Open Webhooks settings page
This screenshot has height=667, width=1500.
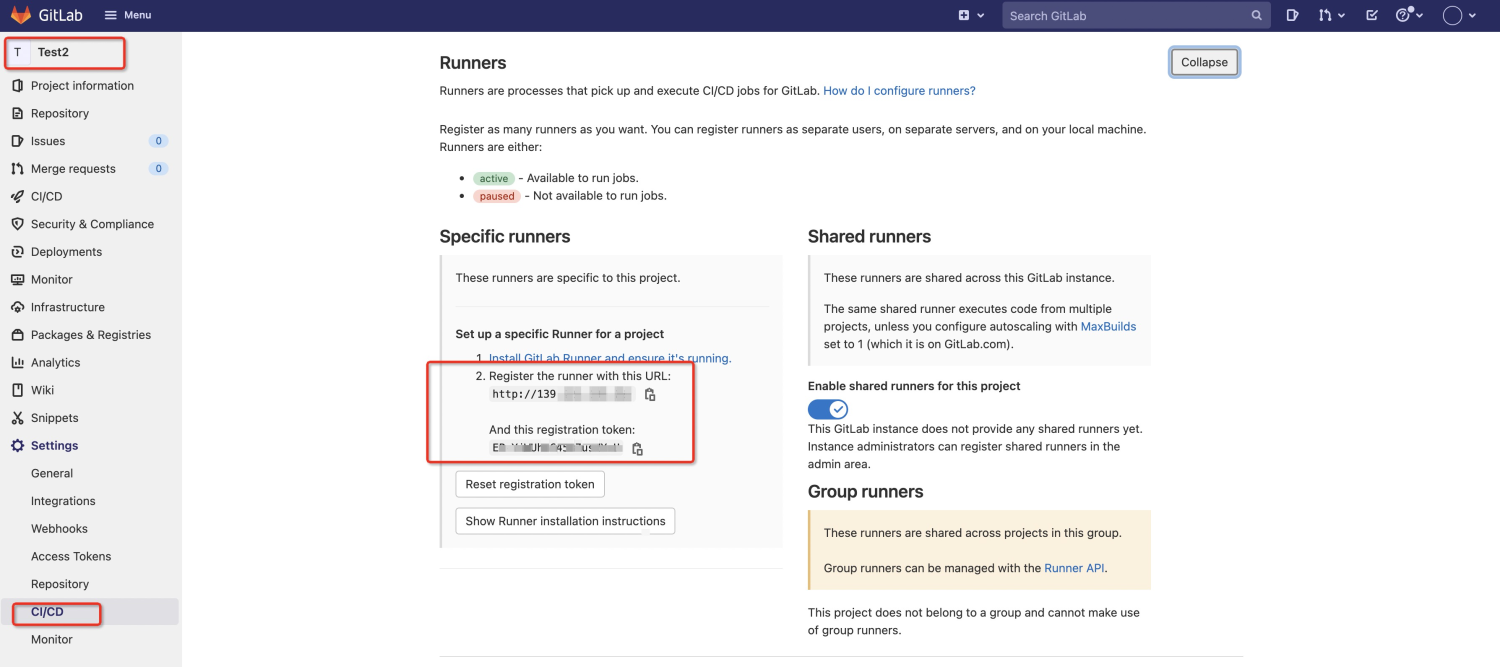59,529
